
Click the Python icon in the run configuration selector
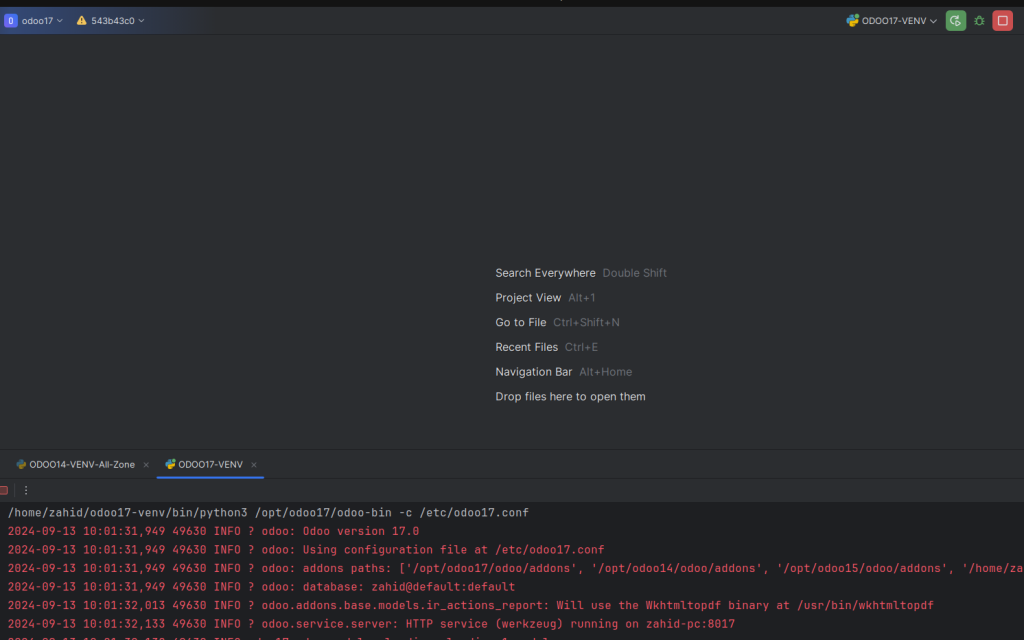pos(852,21)
